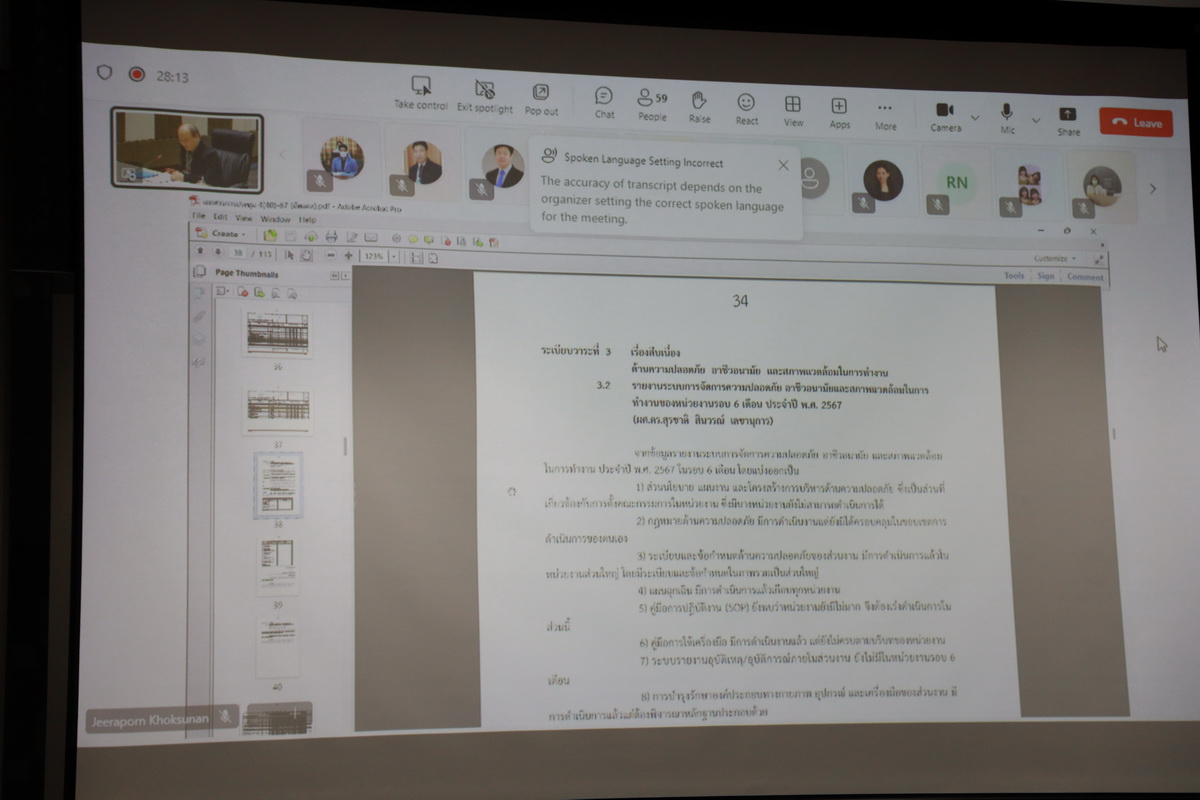Click Exit spotlight in meeting toolbar
1200x800 pixels.
(x=485, y=96)
